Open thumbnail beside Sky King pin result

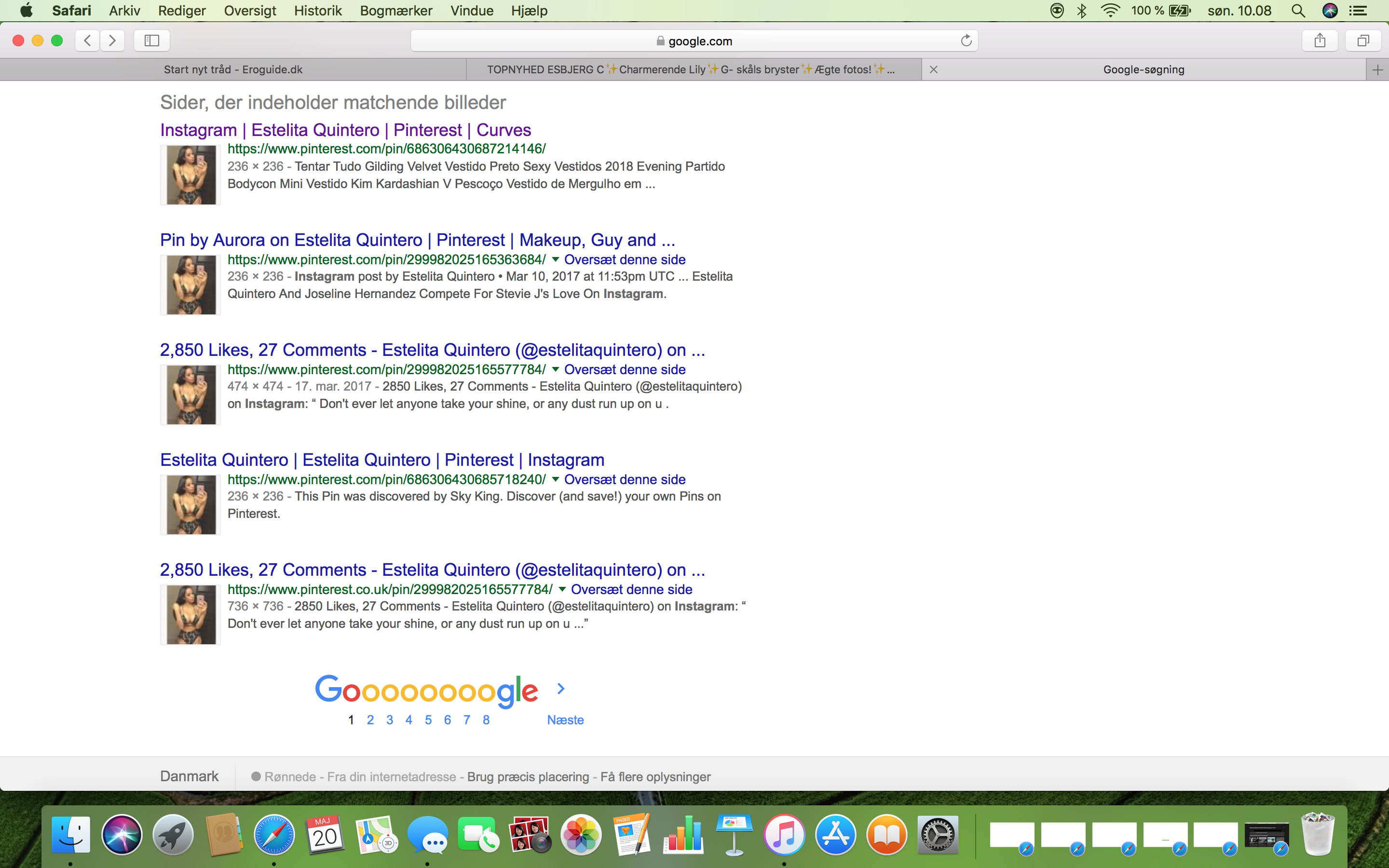(x=191, y=504)
